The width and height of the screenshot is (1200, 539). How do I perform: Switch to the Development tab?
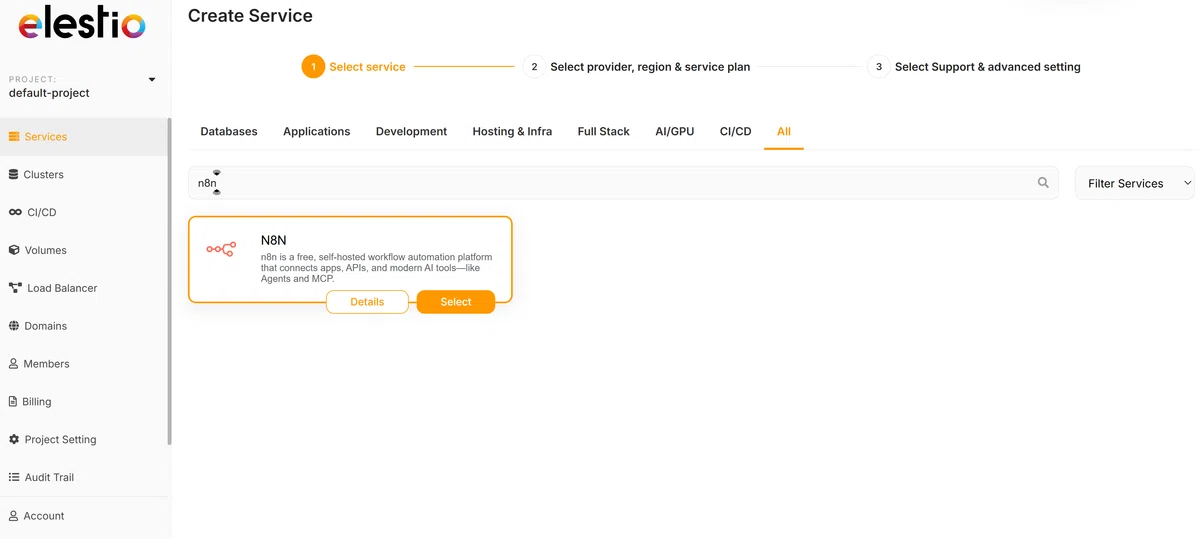point(411,131)
